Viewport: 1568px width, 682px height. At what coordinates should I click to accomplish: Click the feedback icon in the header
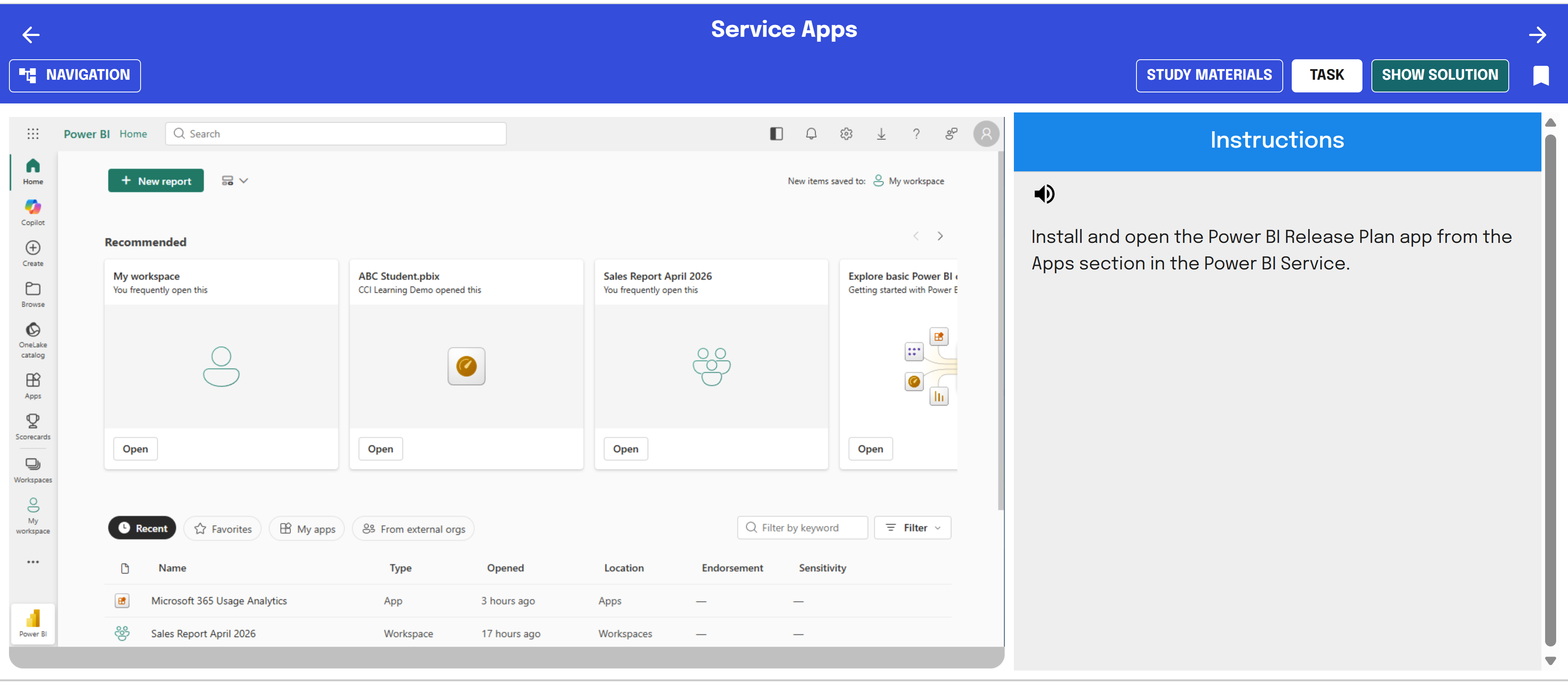(951, 133)
